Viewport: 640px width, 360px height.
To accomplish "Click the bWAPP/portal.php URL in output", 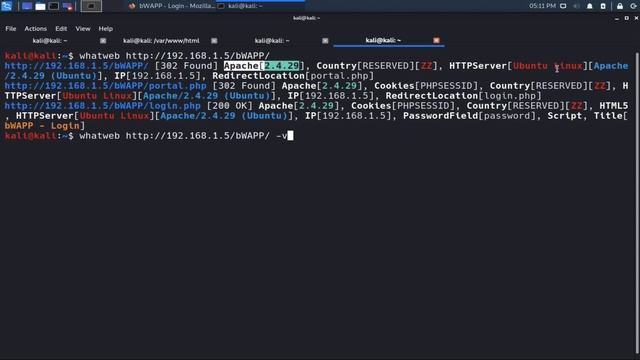I will [106, 86].
